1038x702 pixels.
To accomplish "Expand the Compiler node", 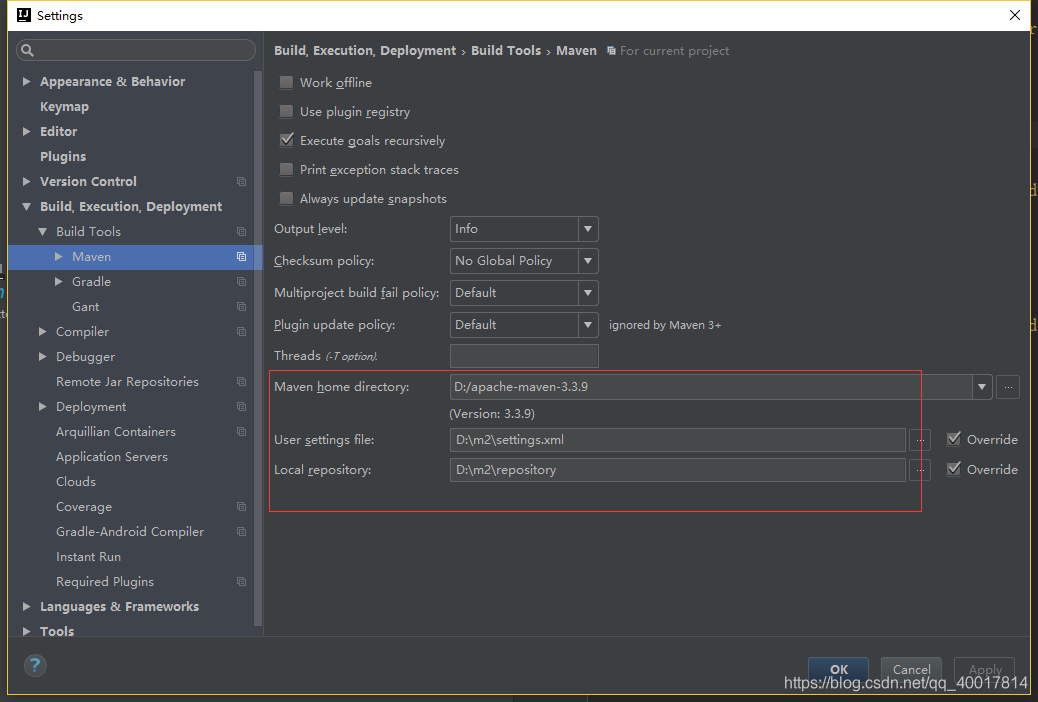I will tap(43, 331).
